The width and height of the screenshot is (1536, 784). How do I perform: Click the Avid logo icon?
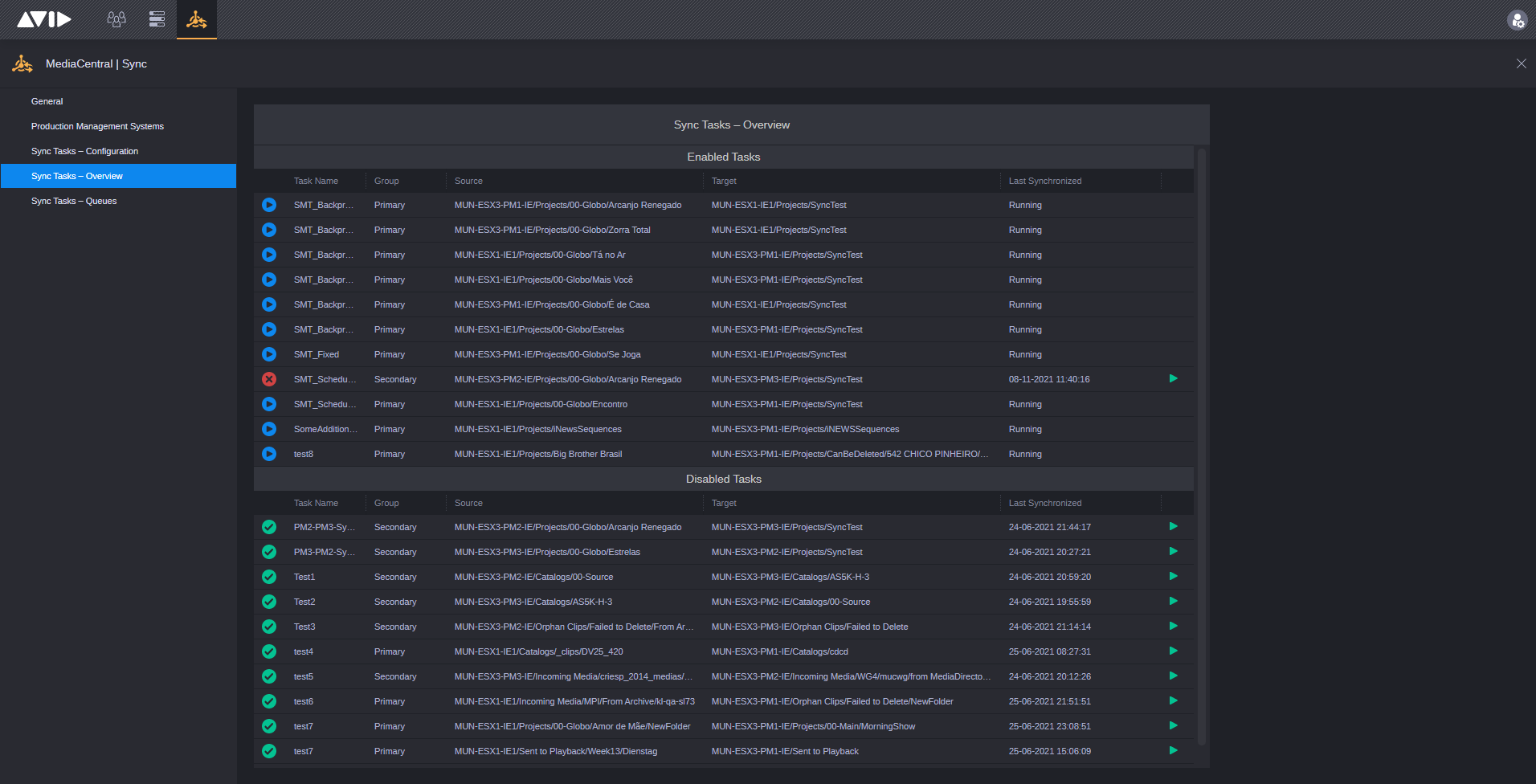[x=44, y=19]
